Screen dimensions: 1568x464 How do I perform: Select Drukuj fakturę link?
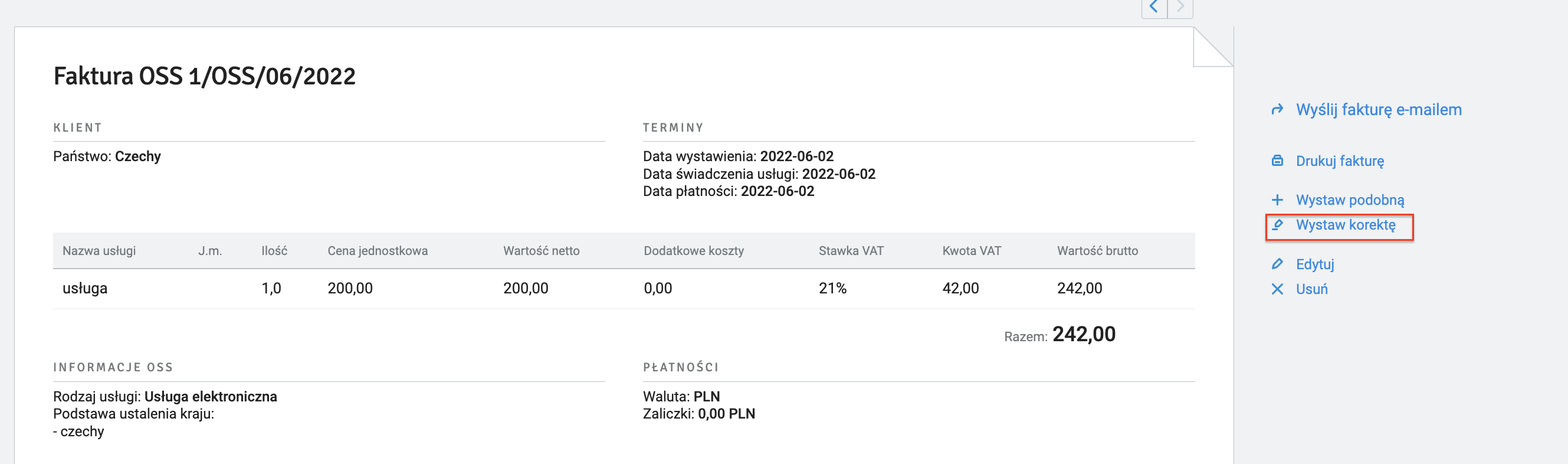point(1340,161)
